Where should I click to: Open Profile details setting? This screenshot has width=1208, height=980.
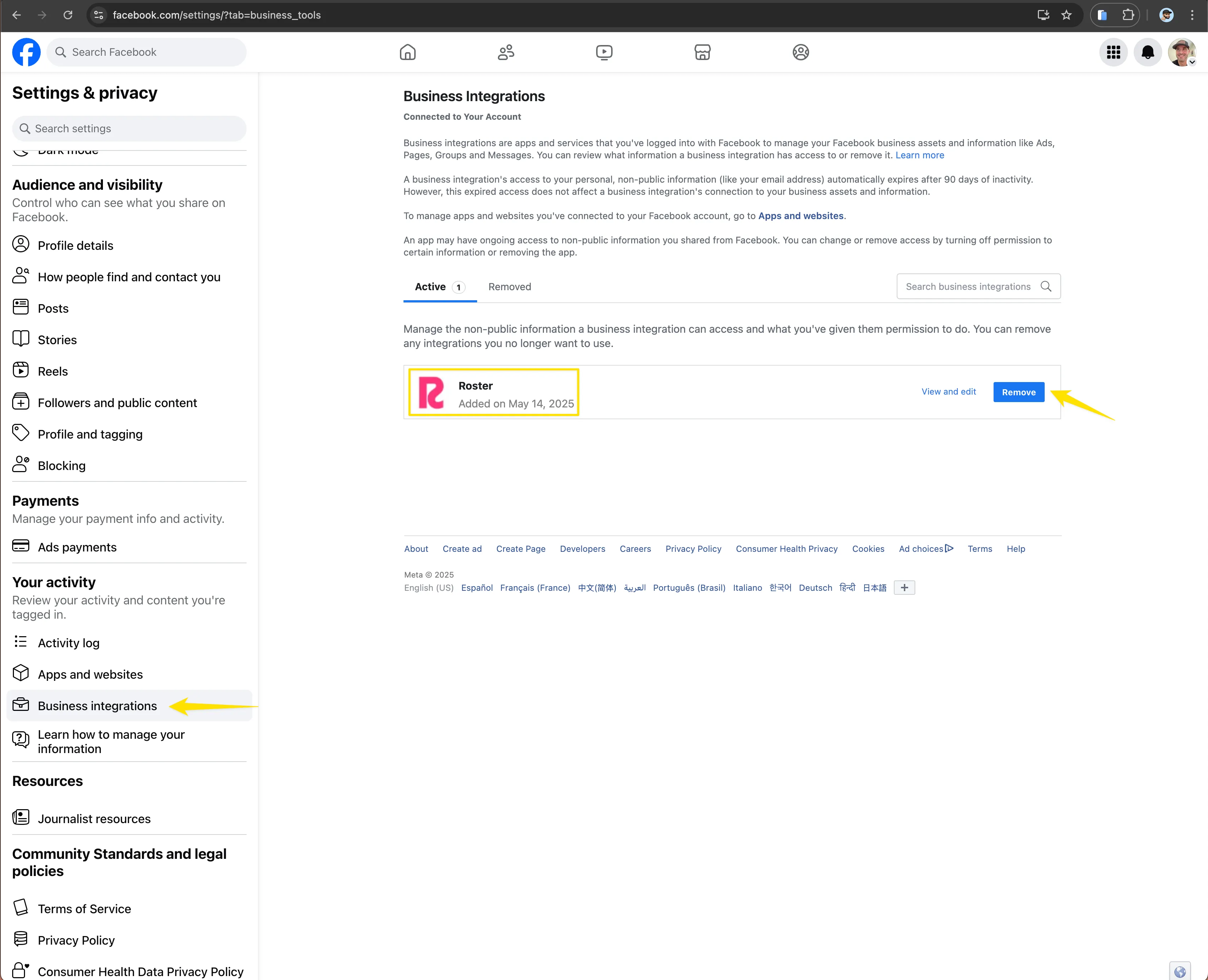click(129, 246)
